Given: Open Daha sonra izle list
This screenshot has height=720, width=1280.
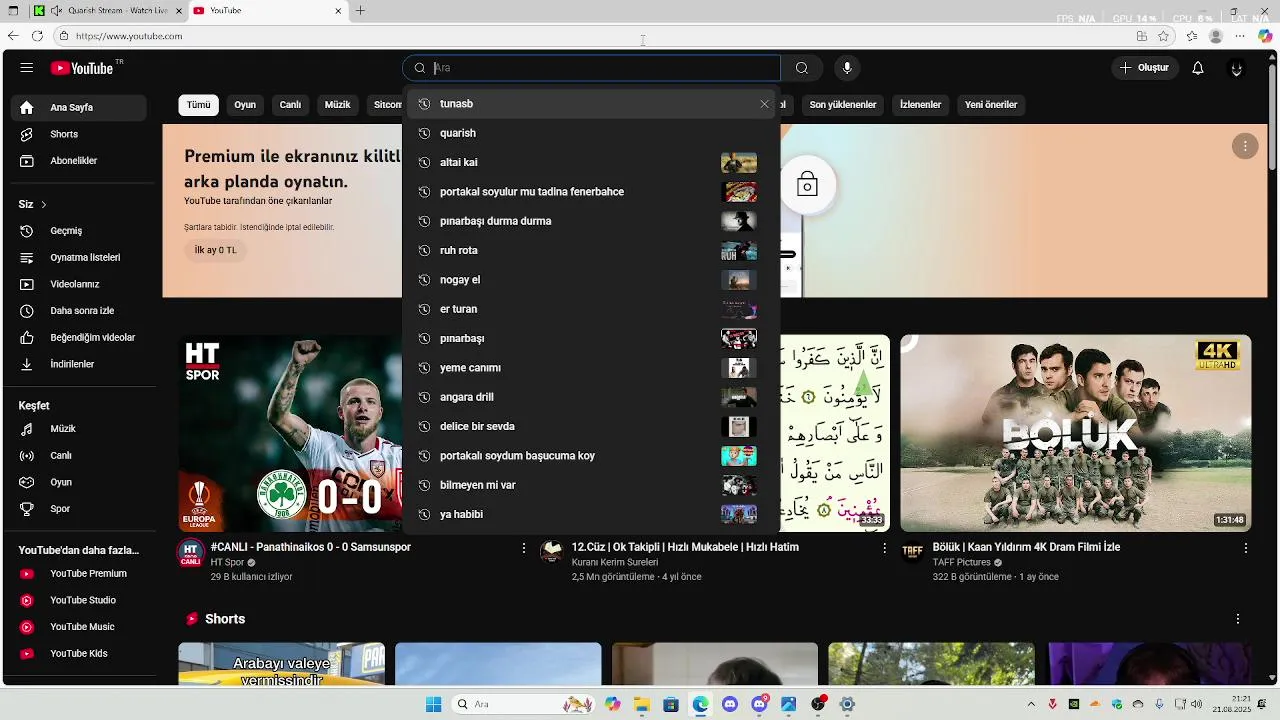Looking at the screenshot, I should point(79,311).
